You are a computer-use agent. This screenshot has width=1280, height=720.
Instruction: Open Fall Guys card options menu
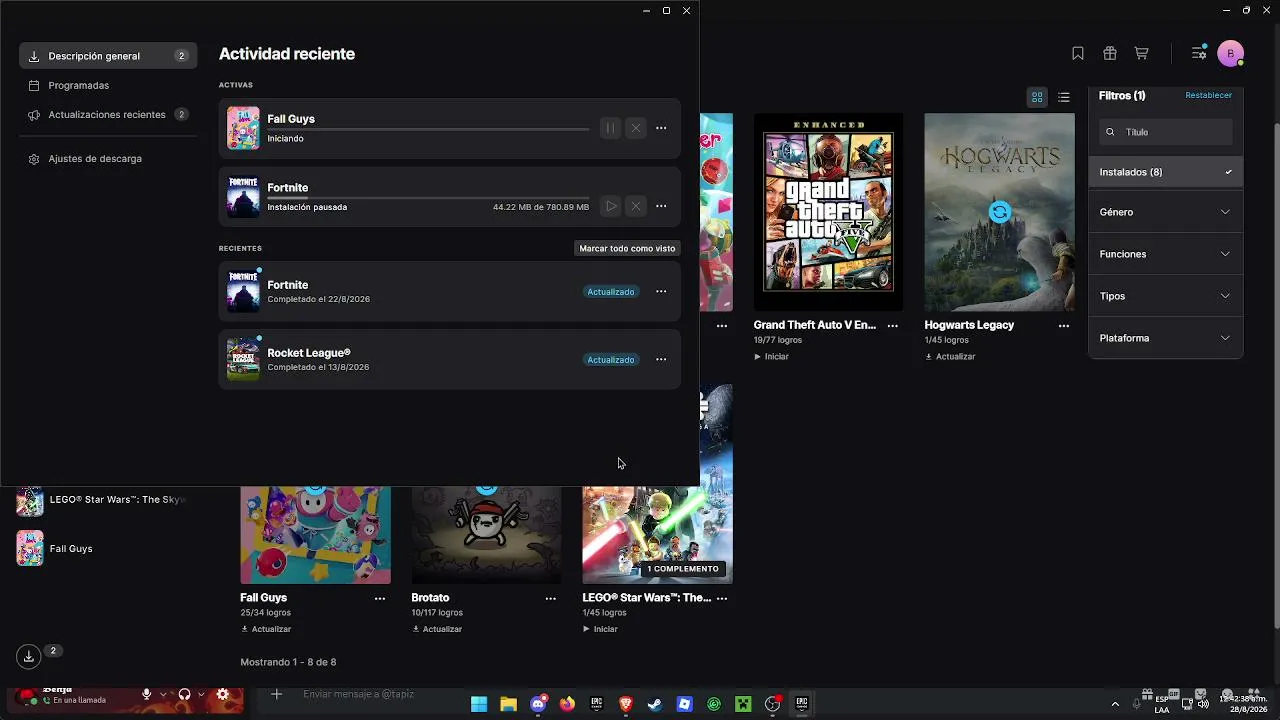tap(380, 599)
